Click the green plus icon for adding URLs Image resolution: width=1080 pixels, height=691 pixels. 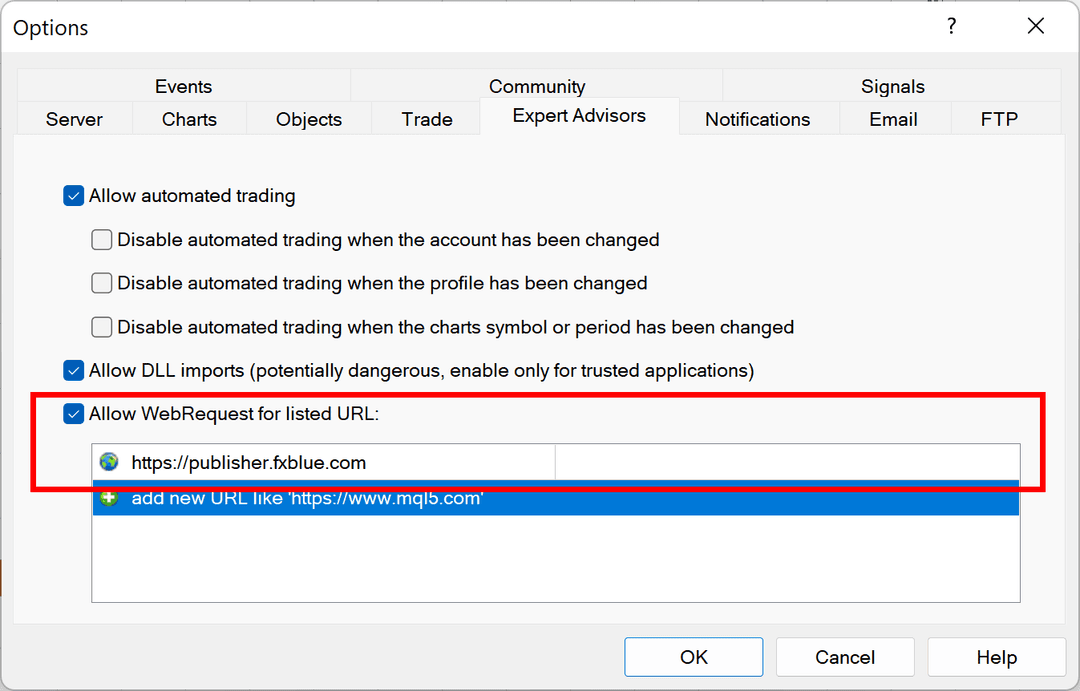click(x=110, y=497)
